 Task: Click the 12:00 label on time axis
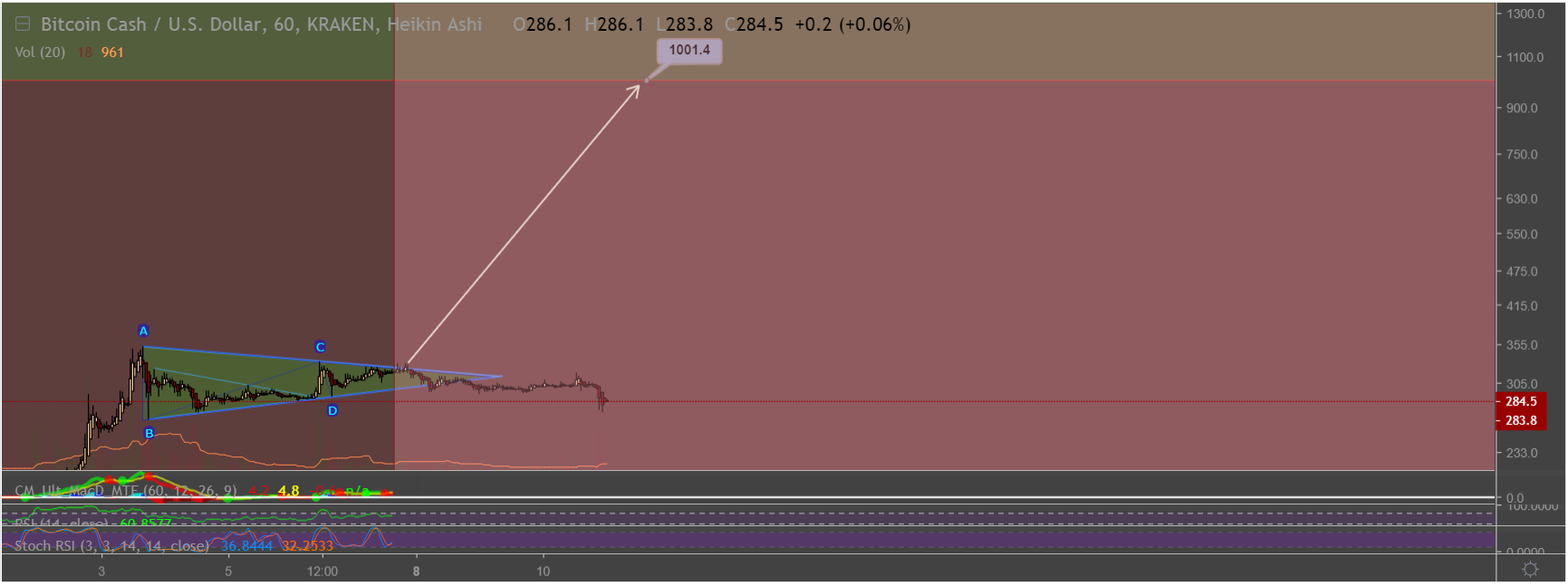[322, 572]
